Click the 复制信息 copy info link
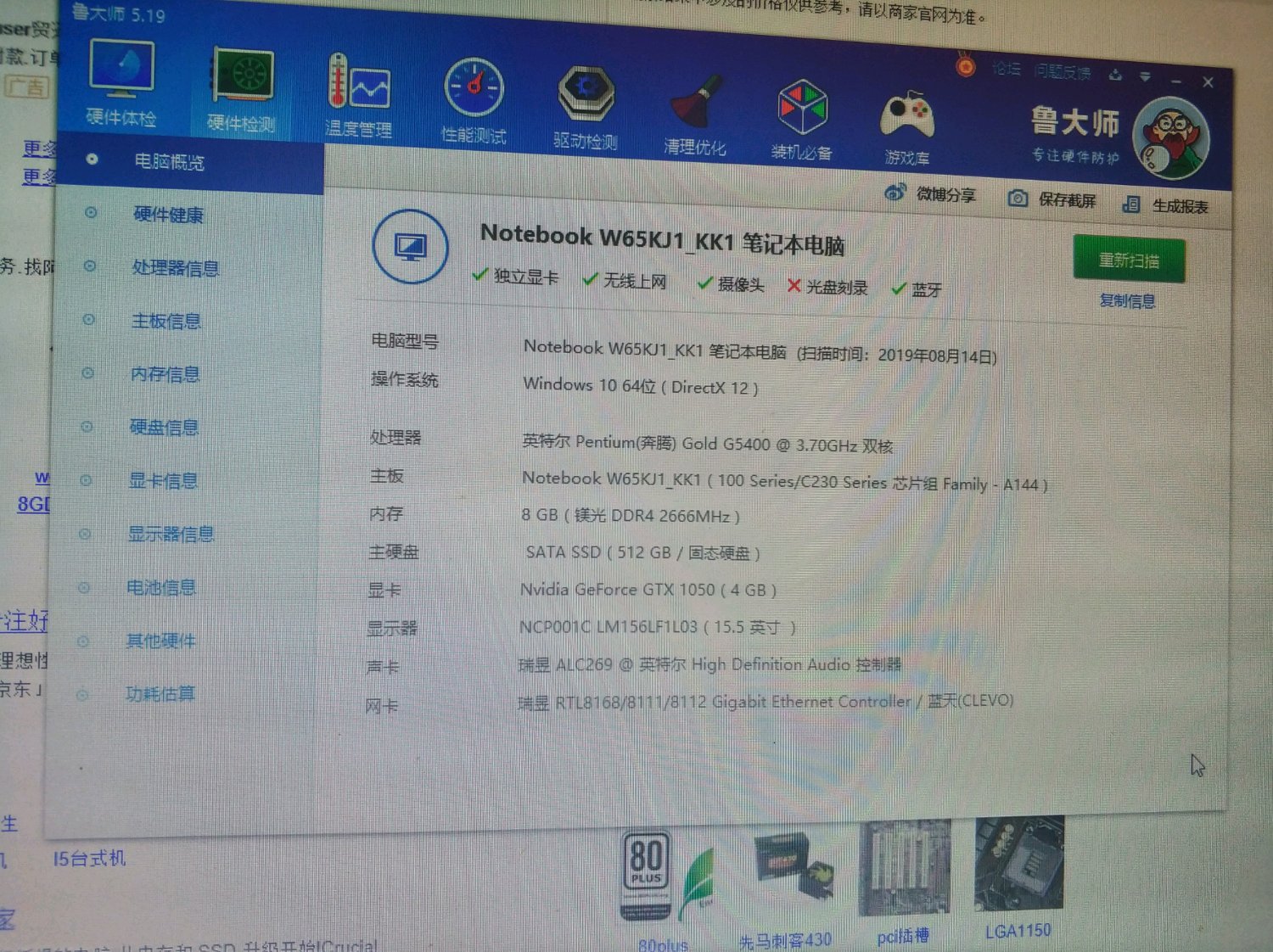This screenshot has width=1273, height=952. [1127, 301]
